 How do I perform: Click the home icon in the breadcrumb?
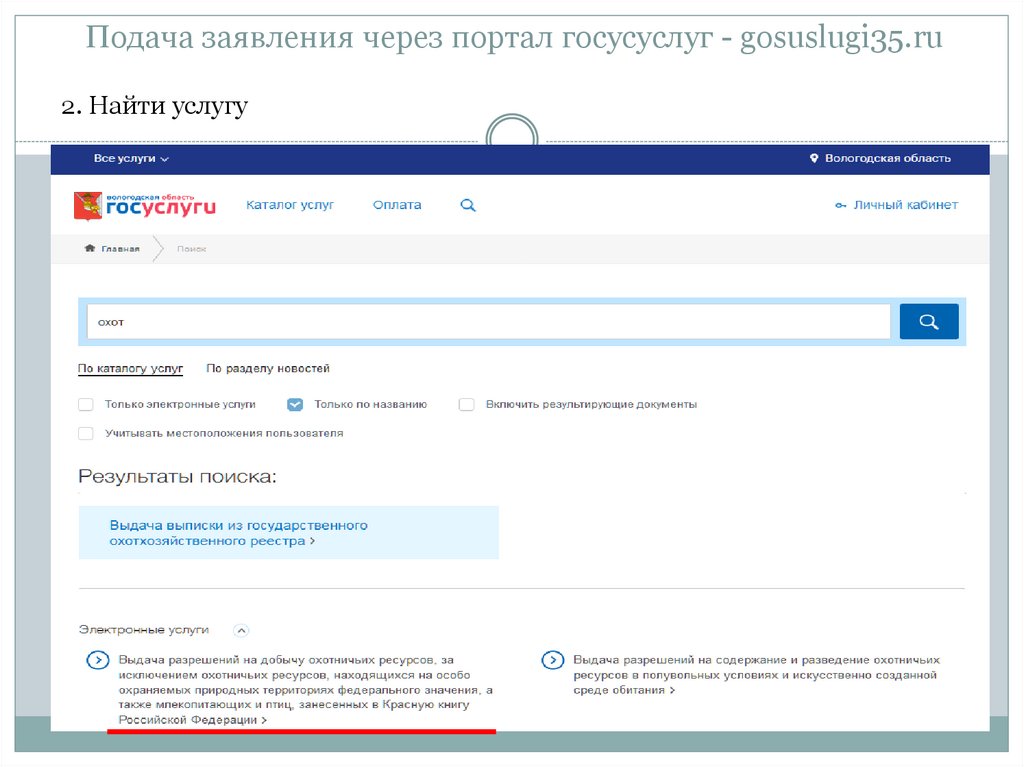pyautogui.click(x=90, y=248)
